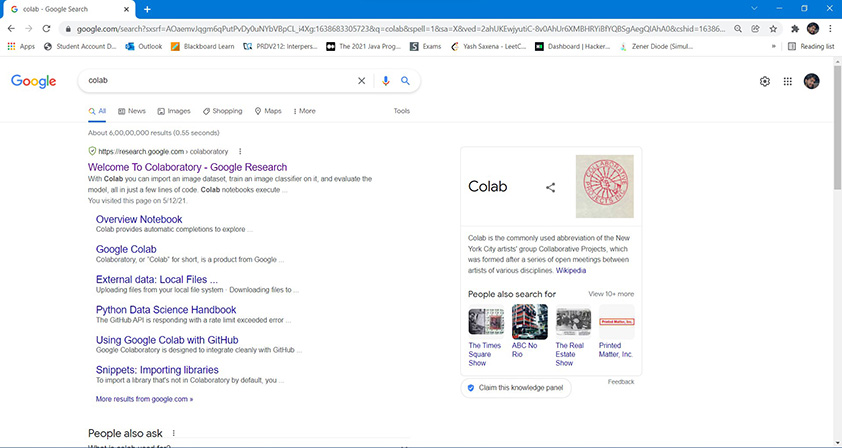The image size is (842, 448).
Task: Click the green shield icon beside result URL
Action: pos(92,151)
